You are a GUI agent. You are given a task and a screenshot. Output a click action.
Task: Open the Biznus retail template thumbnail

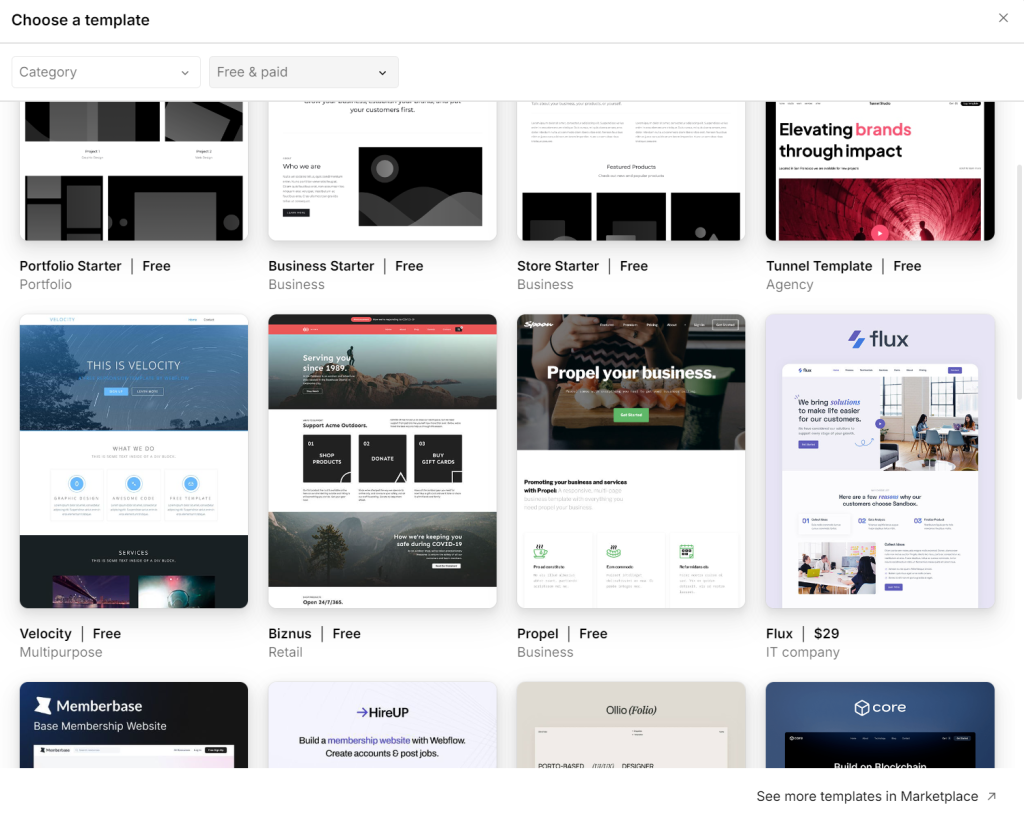pos(382,460)
